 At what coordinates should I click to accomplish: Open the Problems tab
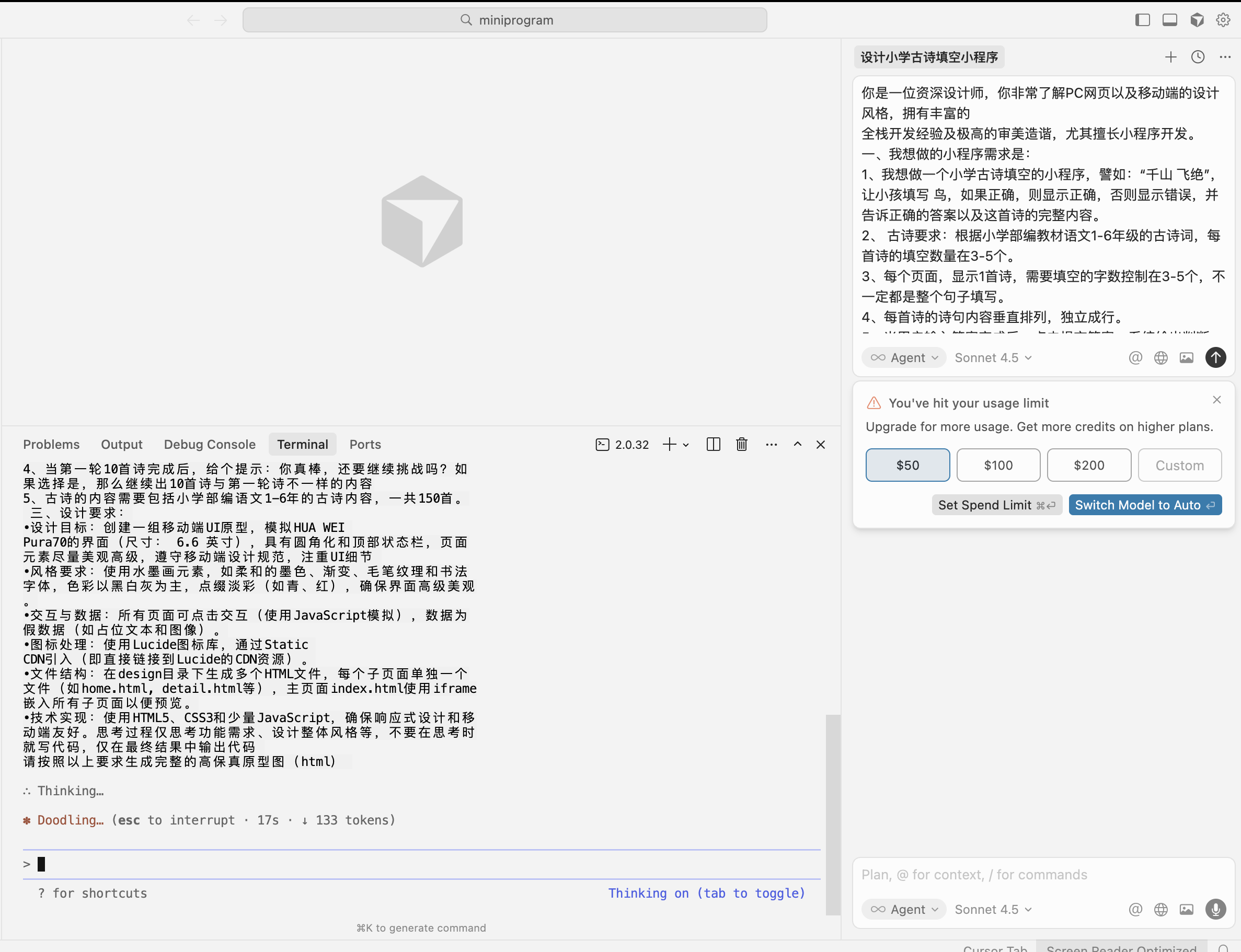click(52, 445)
